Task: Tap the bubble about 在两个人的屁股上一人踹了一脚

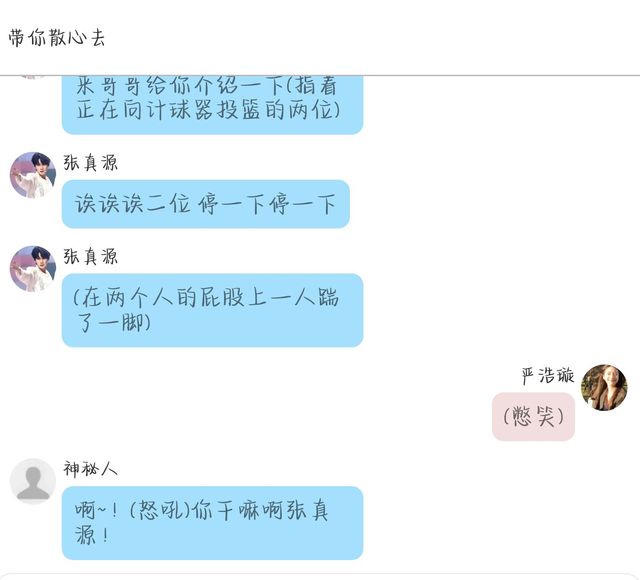Action: pyautogui.click(x=213, y=310)
